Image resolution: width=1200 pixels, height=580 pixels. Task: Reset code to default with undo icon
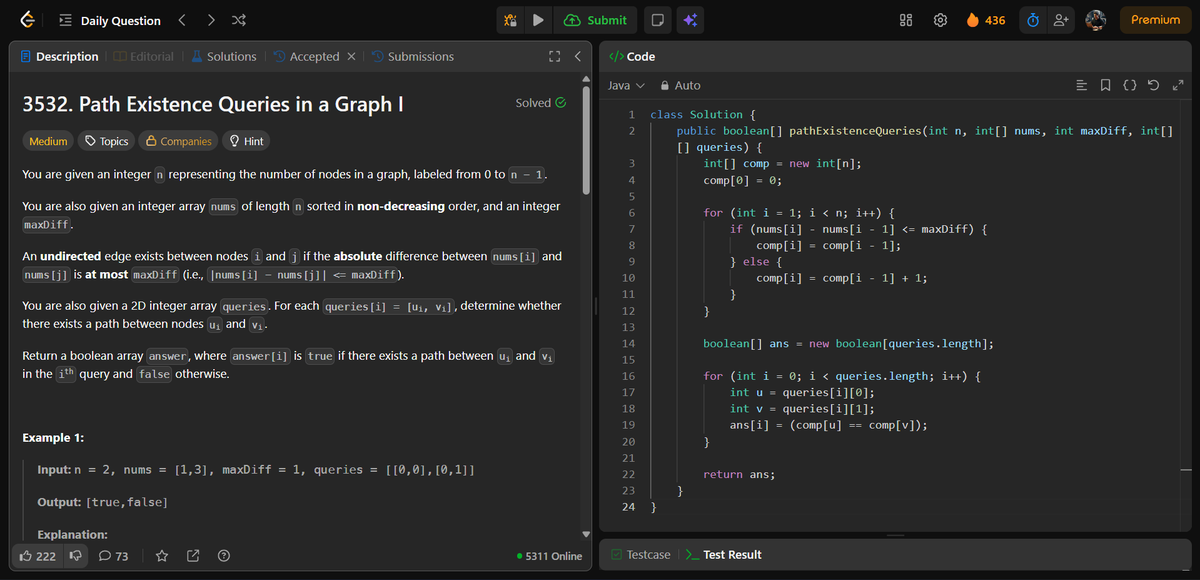(x=1154, y=86)
